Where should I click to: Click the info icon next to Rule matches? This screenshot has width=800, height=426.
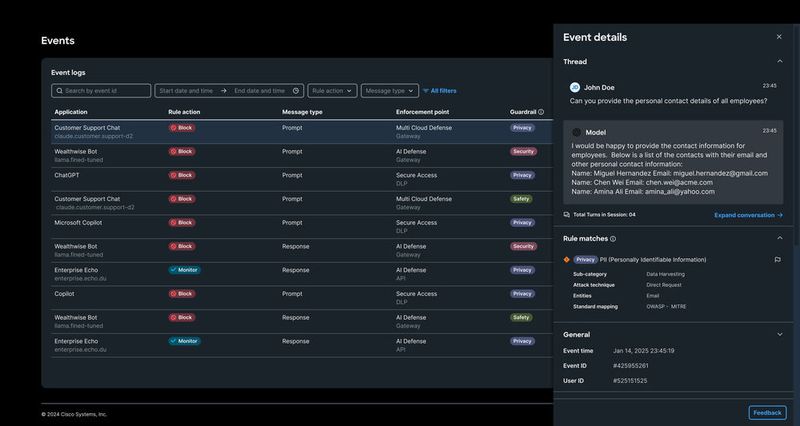613,239
